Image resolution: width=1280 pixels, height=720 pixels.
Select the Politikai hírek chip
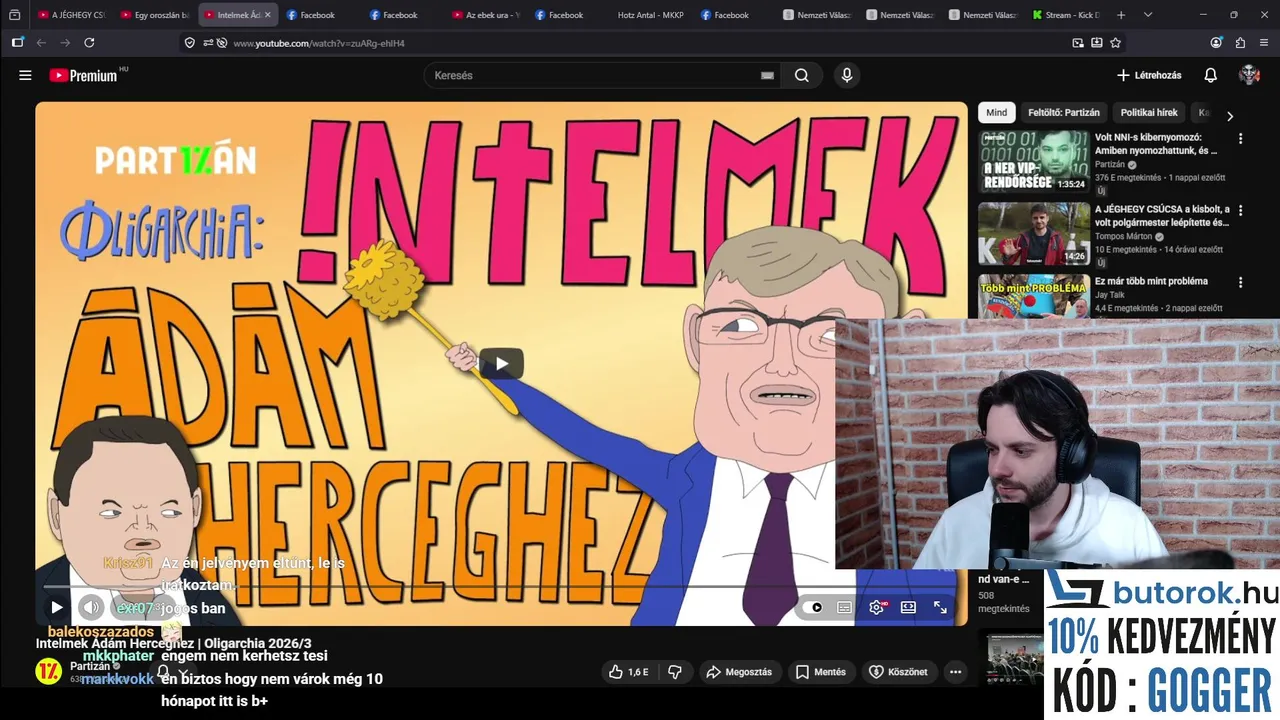1149,113
